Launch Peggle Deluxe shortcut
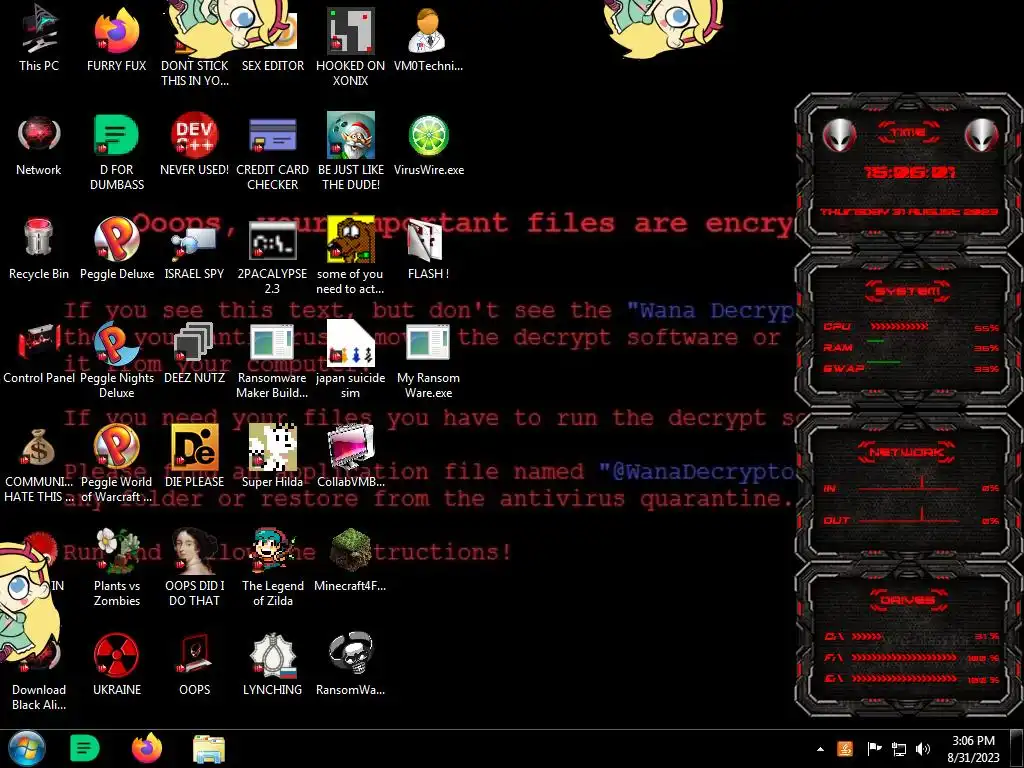Image resolution: width=1024 pixels, height=768 pixels. tap(117, 248)
